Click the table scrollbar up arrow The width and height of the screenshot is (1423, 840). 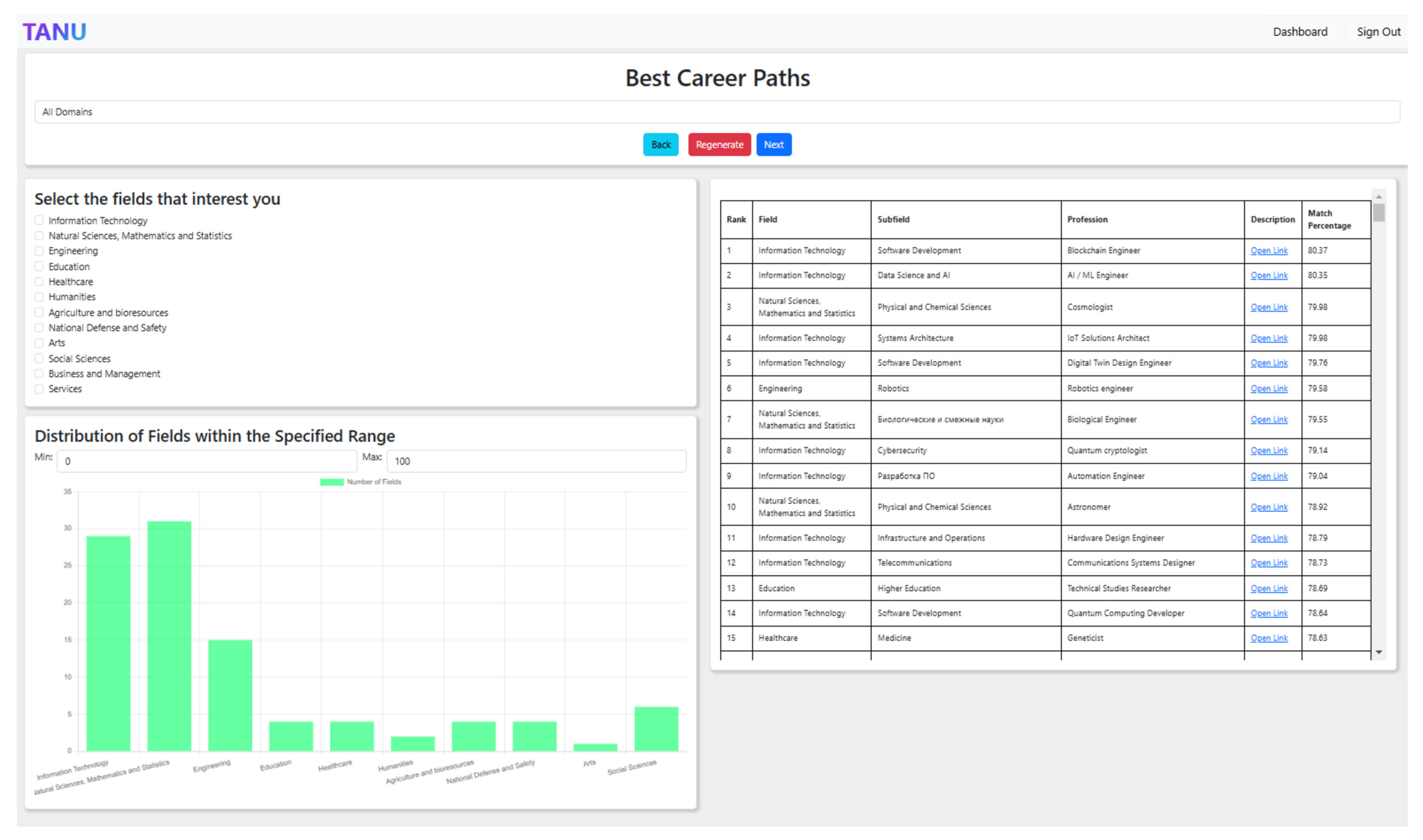1378,197
